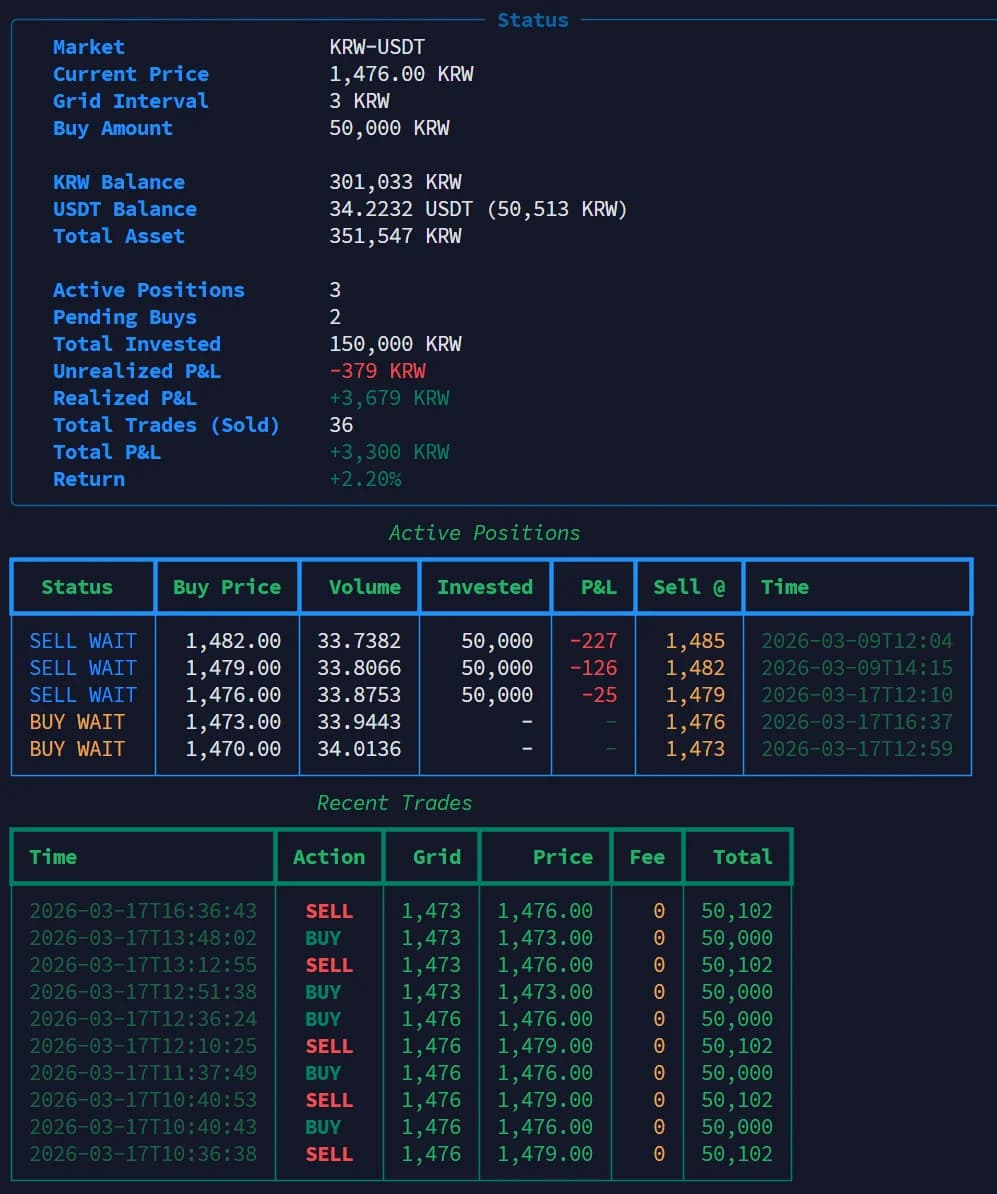Select the "33.8066" volume cell
997x1194 pixels.
click(x=359, y=668)
